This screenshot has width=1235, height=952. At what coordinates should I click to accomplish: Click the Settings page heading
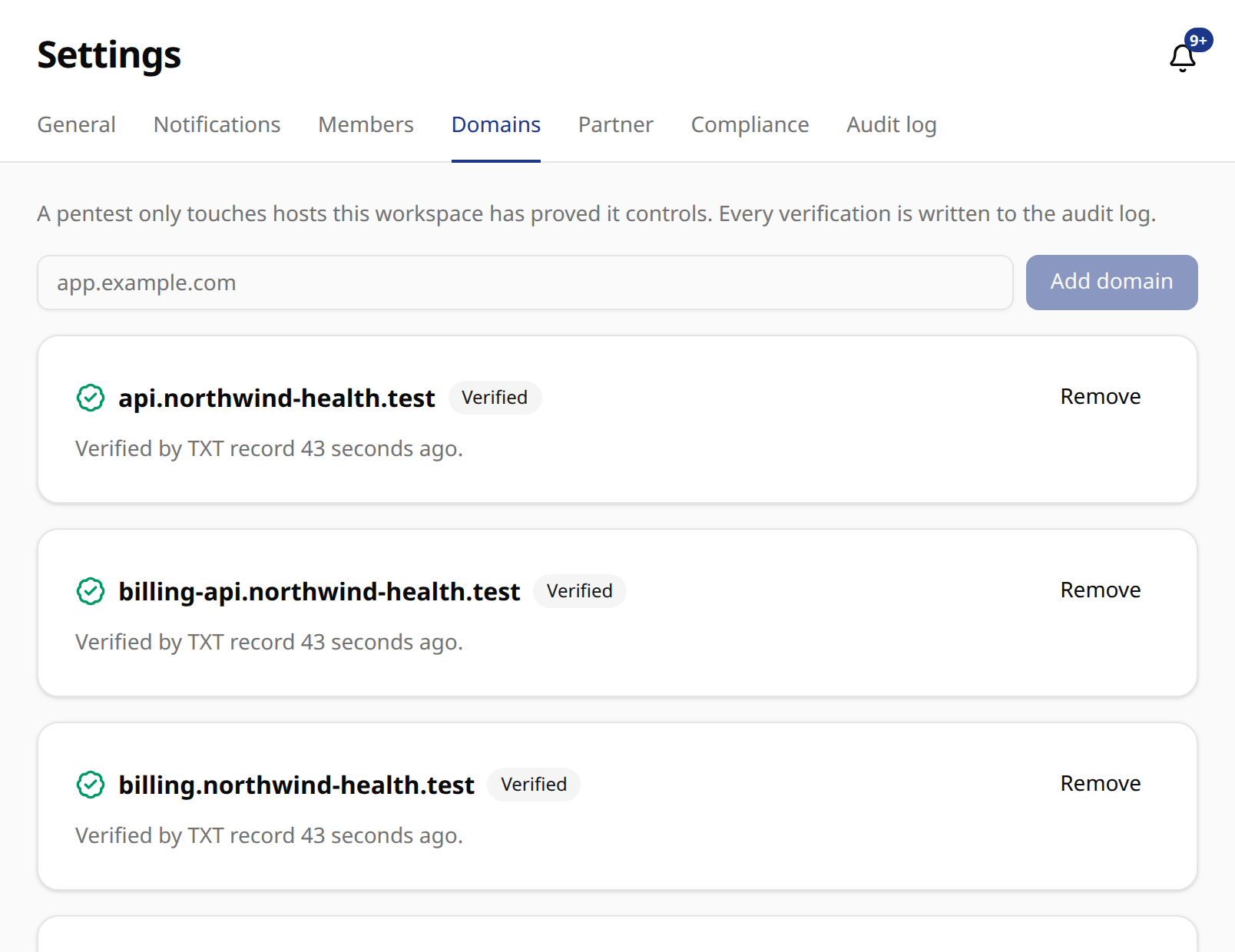(109, 55)
